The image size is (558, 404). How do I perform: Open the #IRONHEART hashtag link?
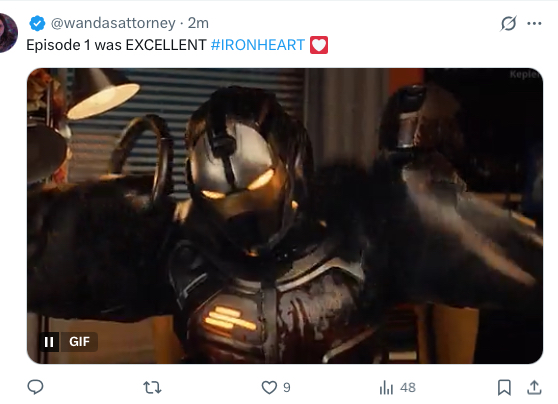tap(258, 45)
